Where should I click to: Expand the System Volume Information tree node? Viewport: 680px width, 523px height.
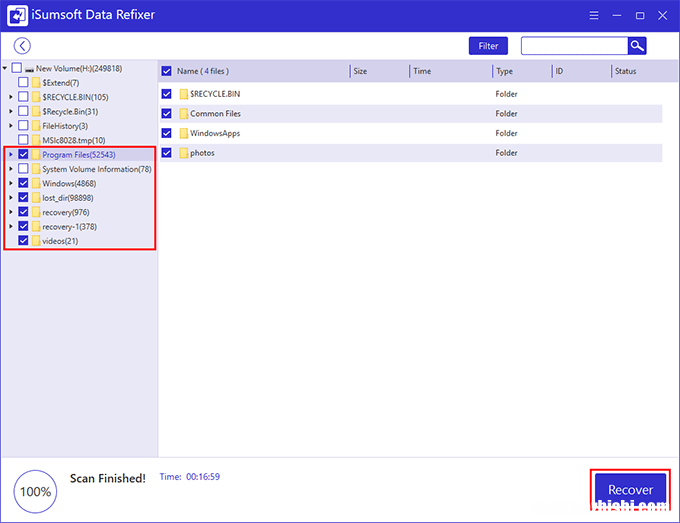(x=11, y=168)
